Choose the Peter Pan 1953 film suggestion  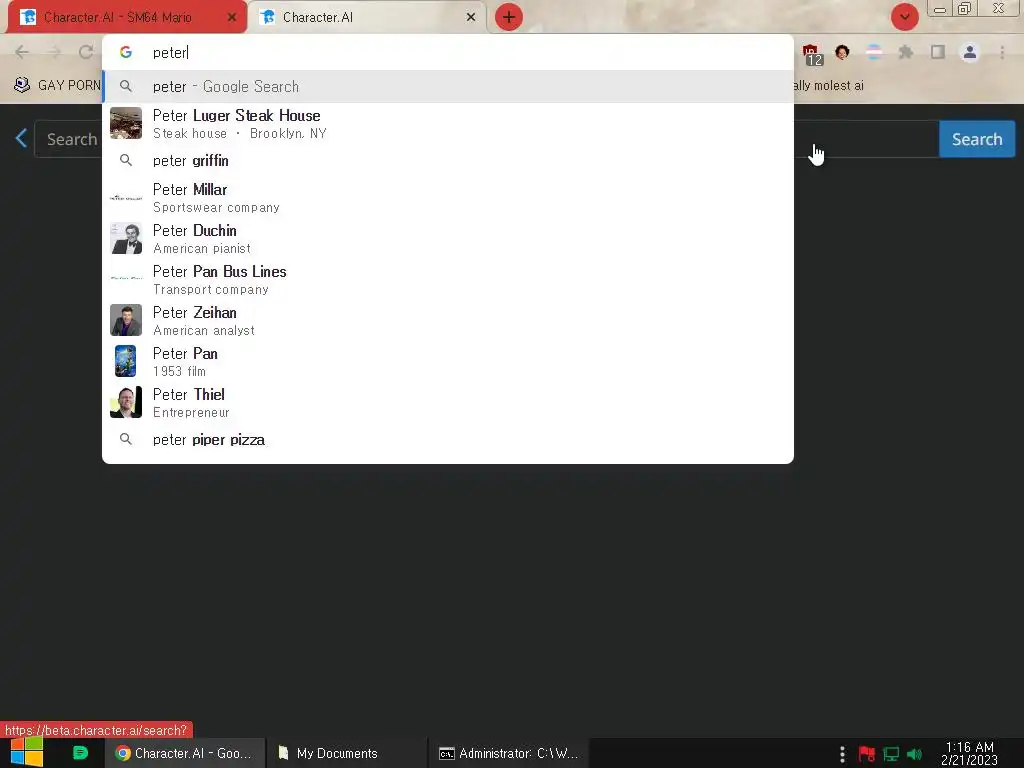pos(448,362)
